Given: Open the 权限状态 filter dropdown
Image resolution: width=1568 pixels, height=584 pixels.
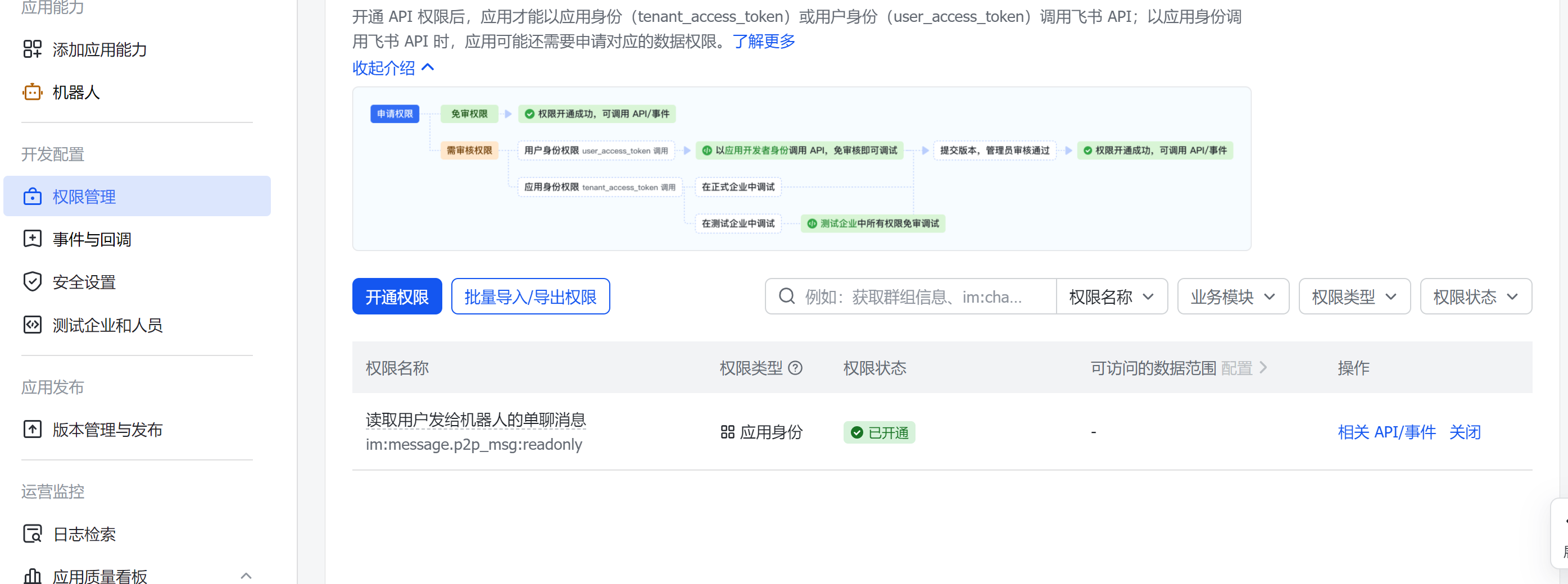Looking at the screenshot, I should (x=1476, y=296).
